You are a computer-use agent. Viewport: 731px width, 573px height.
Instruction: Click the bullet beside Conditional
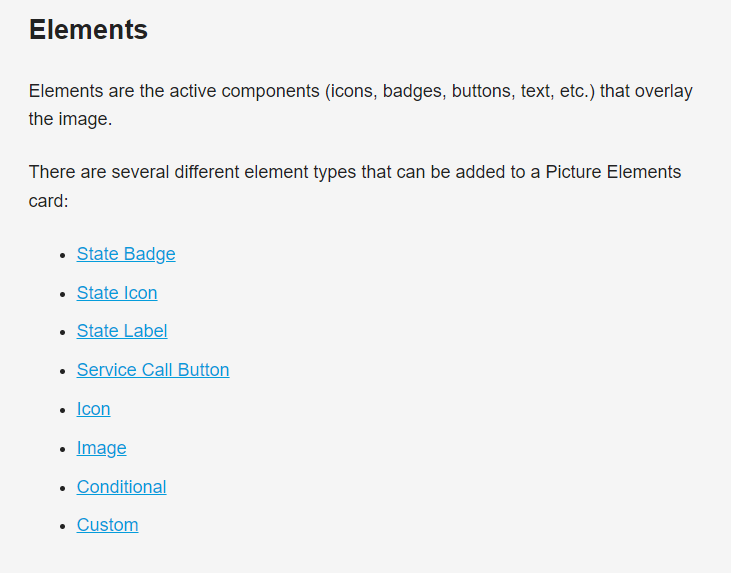coord(63,488)
